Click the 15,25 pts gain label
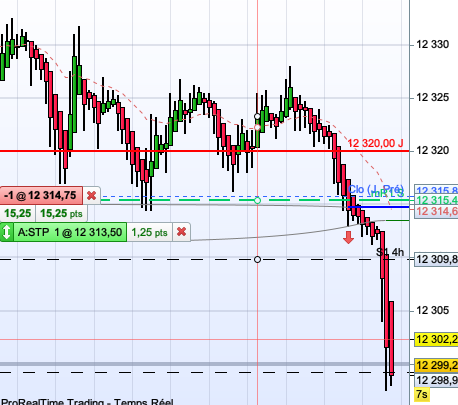 click(x=61, y=213)
